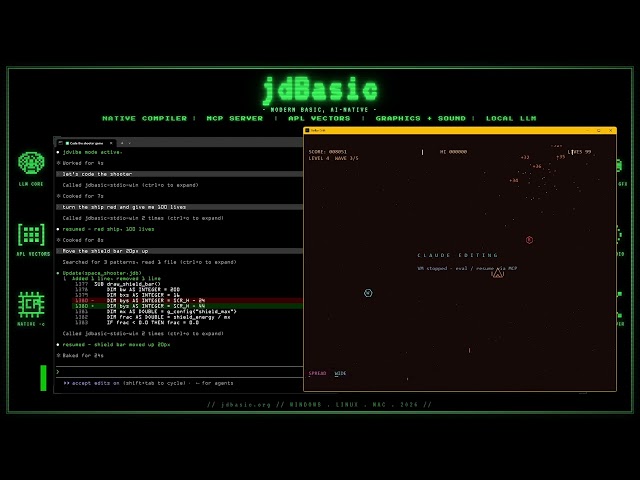
Task: Click the LLM CORE brain icon
Action: click(x=31, y=163)
